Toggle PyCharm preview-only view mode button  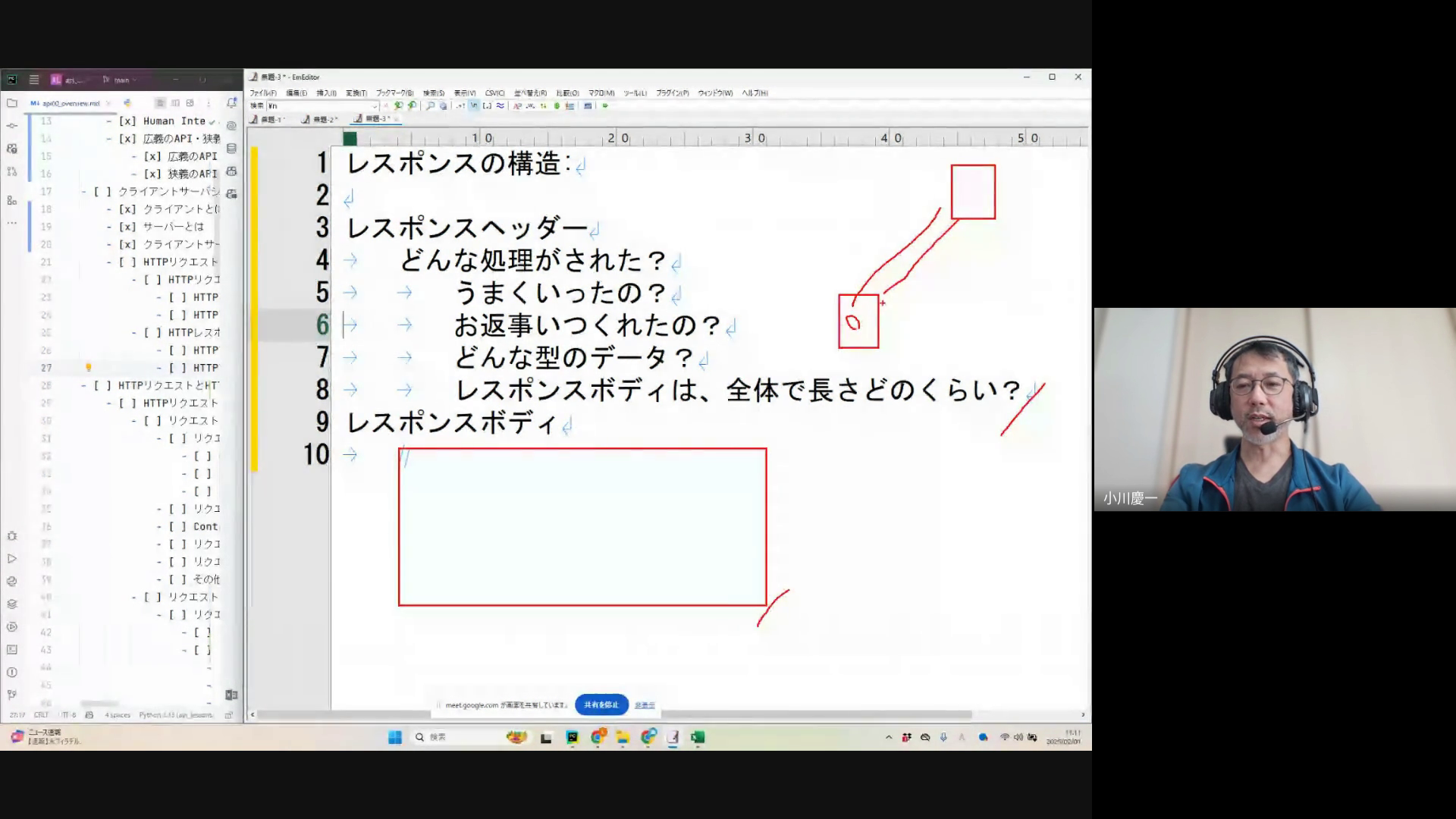(190, 103)
